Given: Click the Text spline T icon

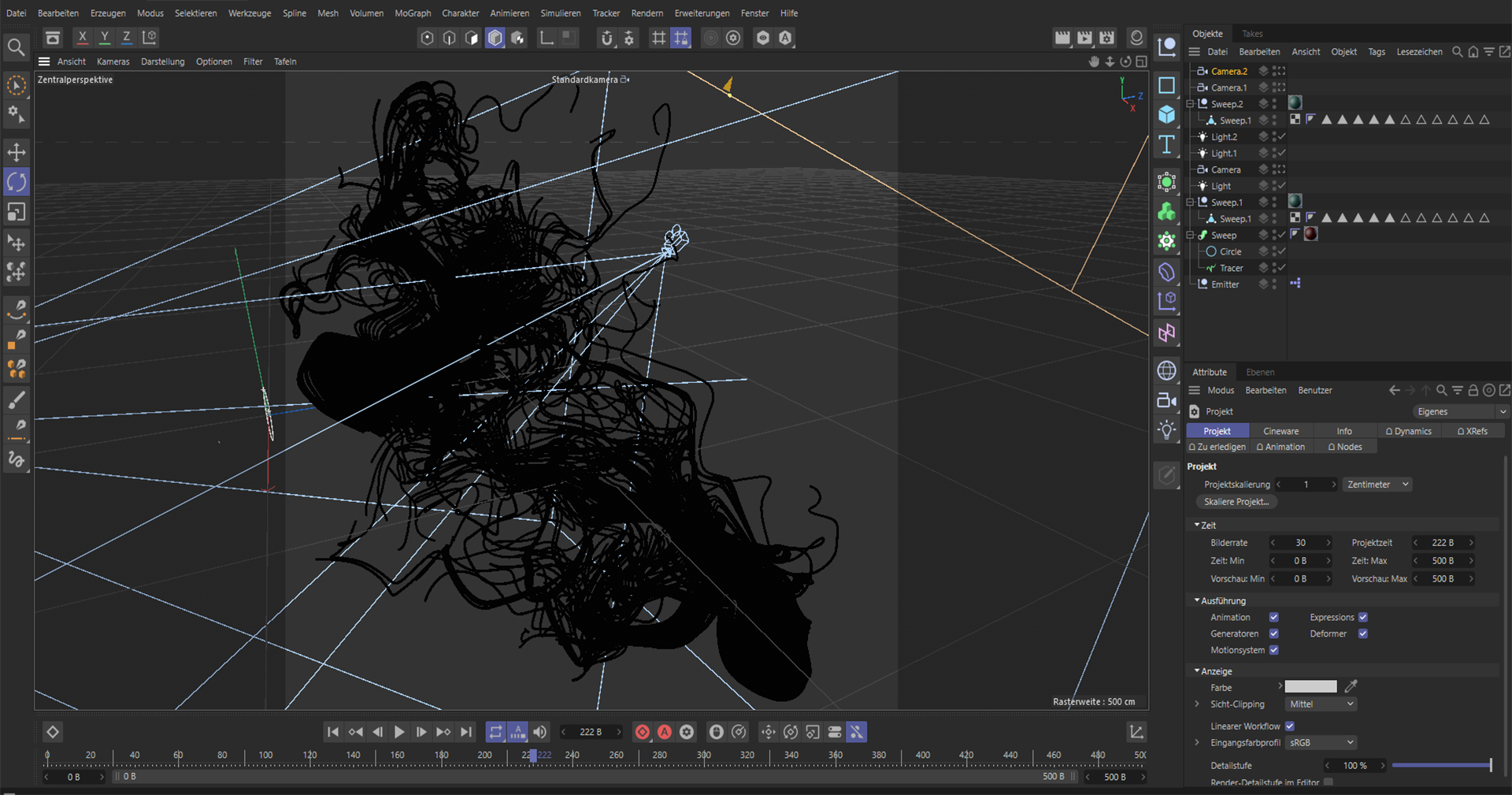Looking at the screenshot, I should (1166, 145).
